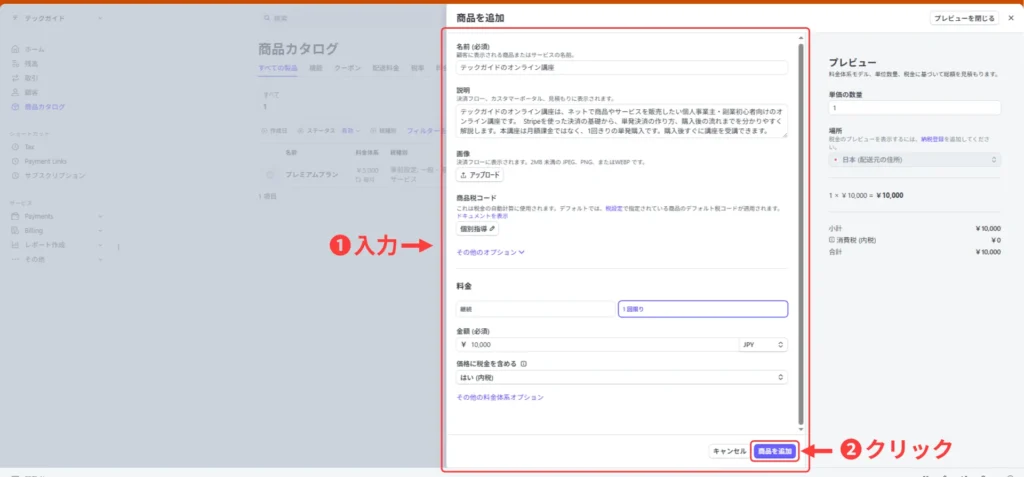This screenshot has width=1024, height=477.
Task: Click the プレミアムプラン product row name
Action: tap(312, 174)
